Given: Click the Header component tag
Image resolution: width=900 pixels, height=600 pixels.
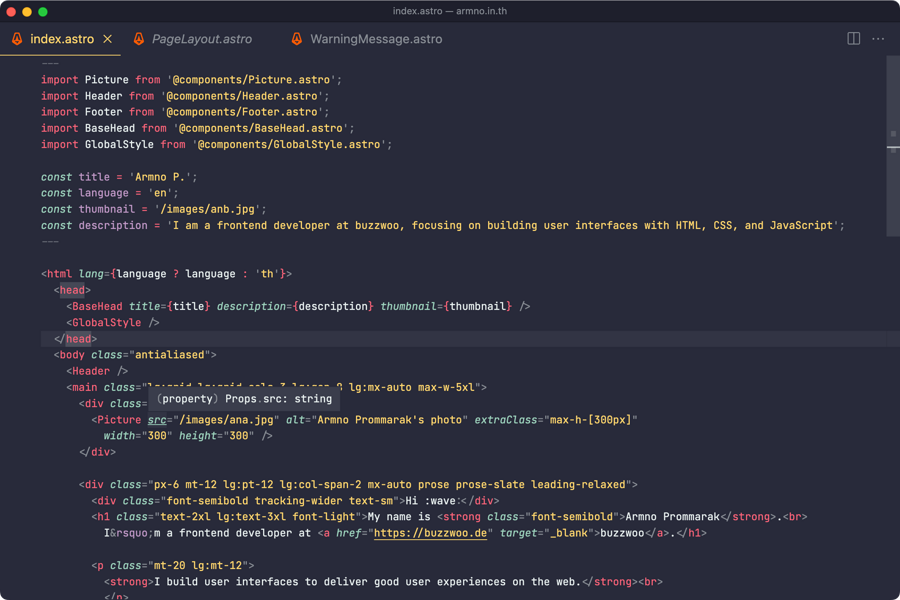Looking at the screenshot, I should 91,371.
